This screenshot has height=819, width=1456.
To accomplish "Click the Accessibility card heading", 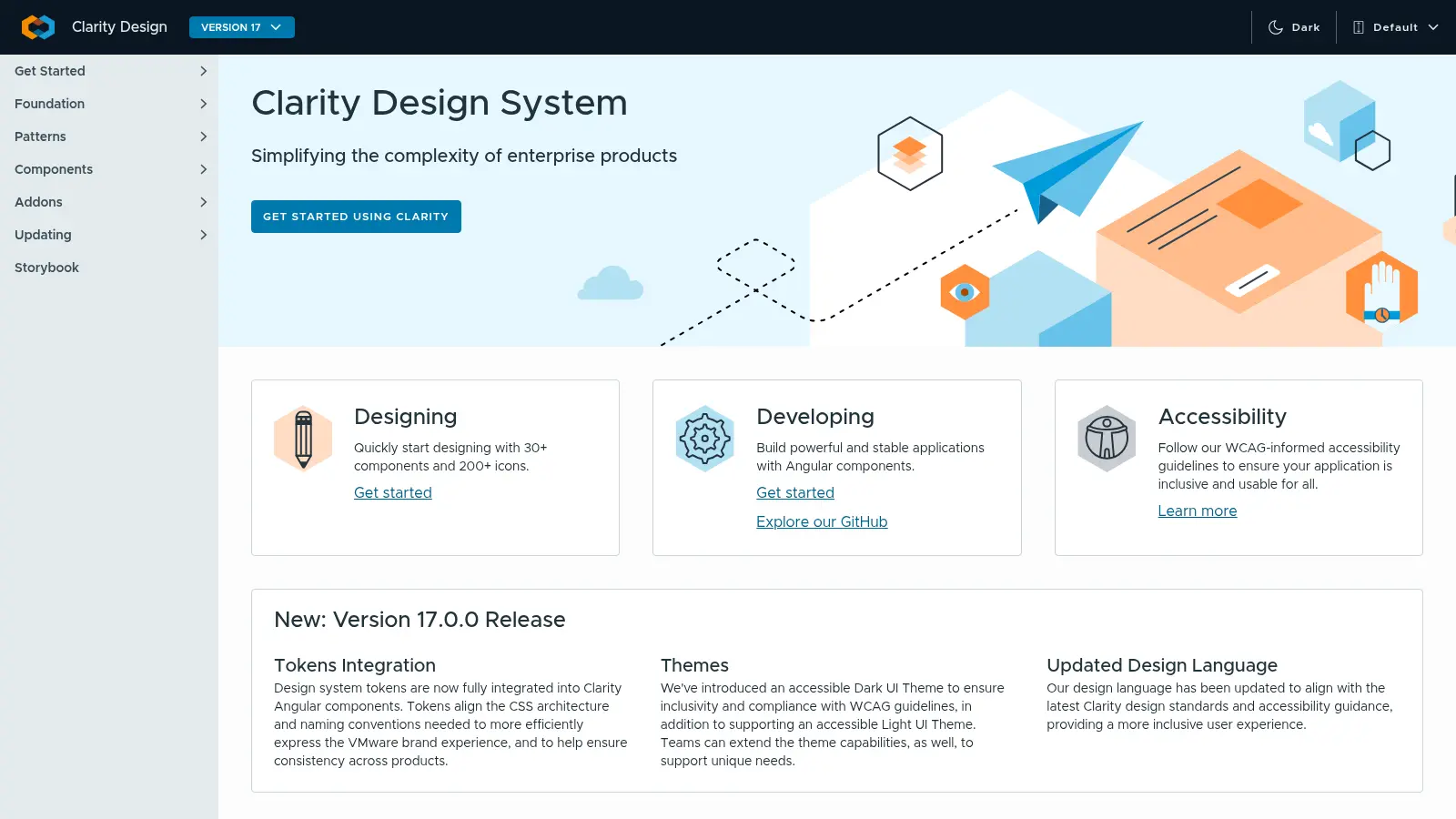I will [1222, 417].
